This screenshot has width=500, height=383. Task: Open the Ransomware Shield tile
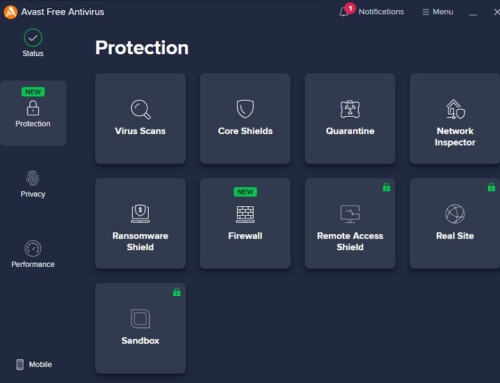pyautogui.click(x=140, y=223)
